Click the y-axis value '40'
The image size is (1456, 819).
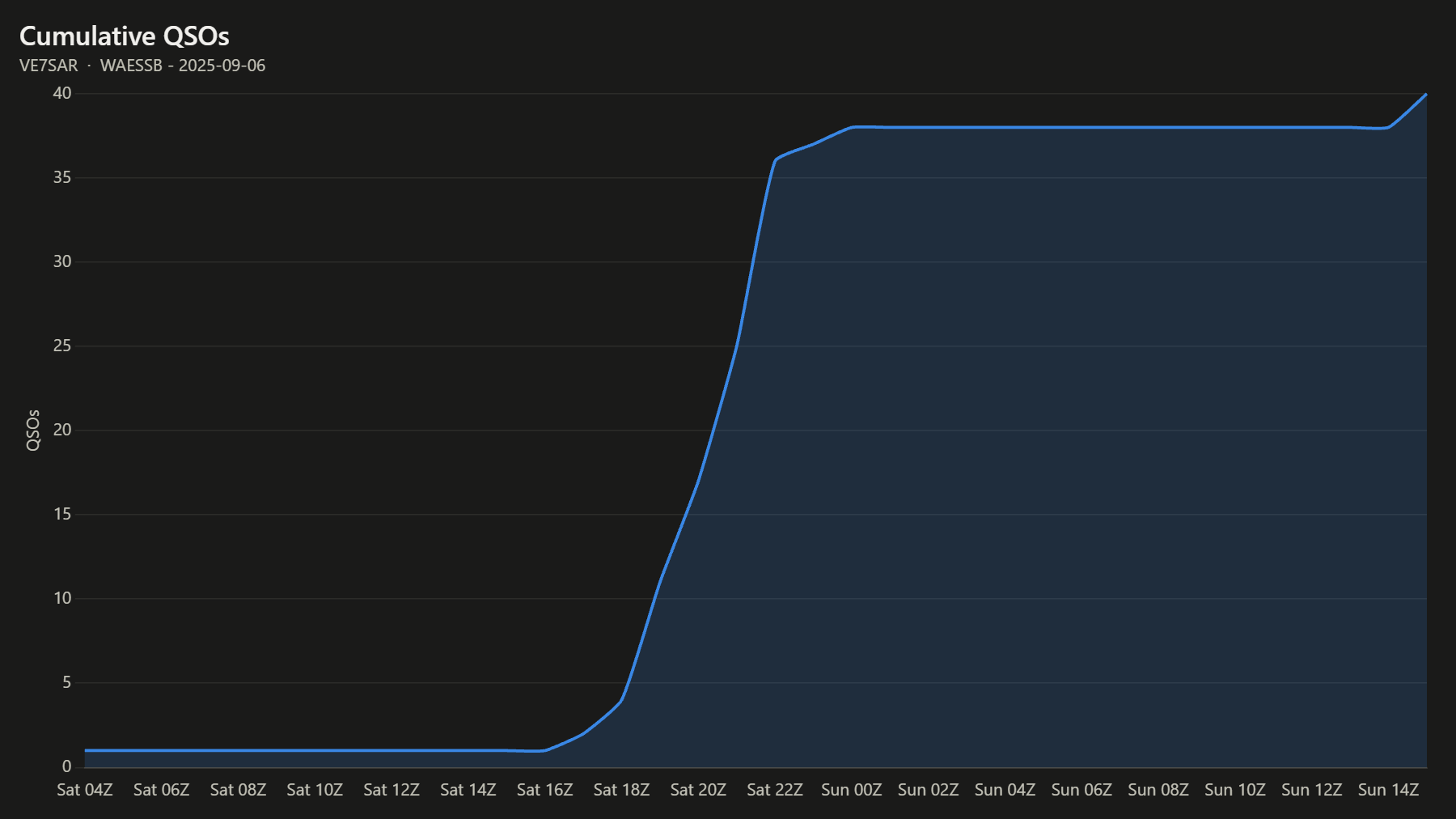coord(62,93)
